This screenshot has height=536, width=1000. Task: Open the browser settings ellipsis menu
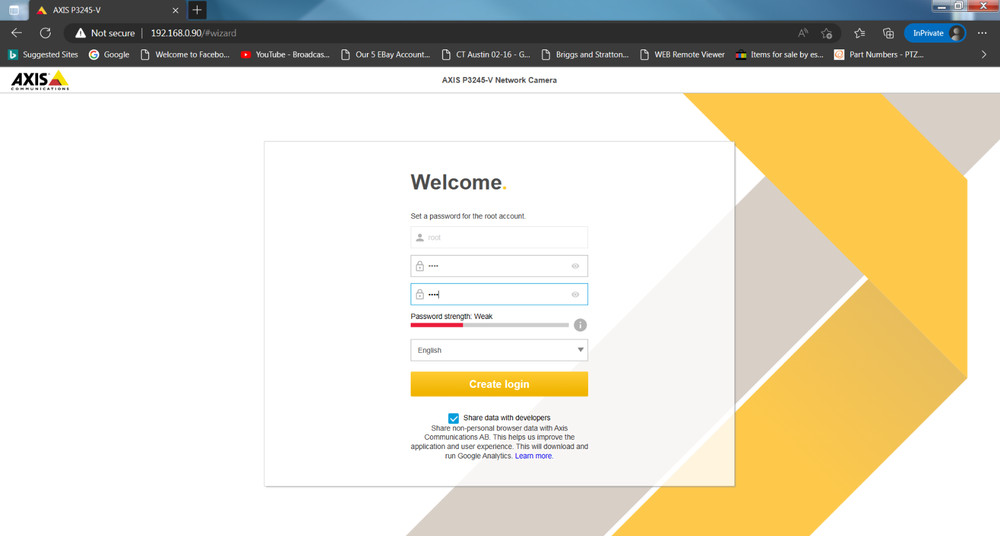point(982,33)
